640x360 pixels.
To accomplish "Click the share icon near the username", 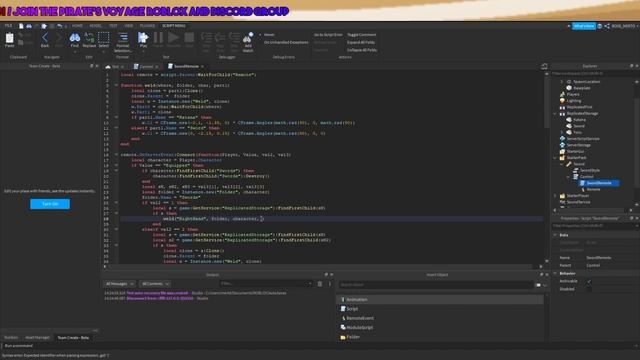I will (607, 26).
